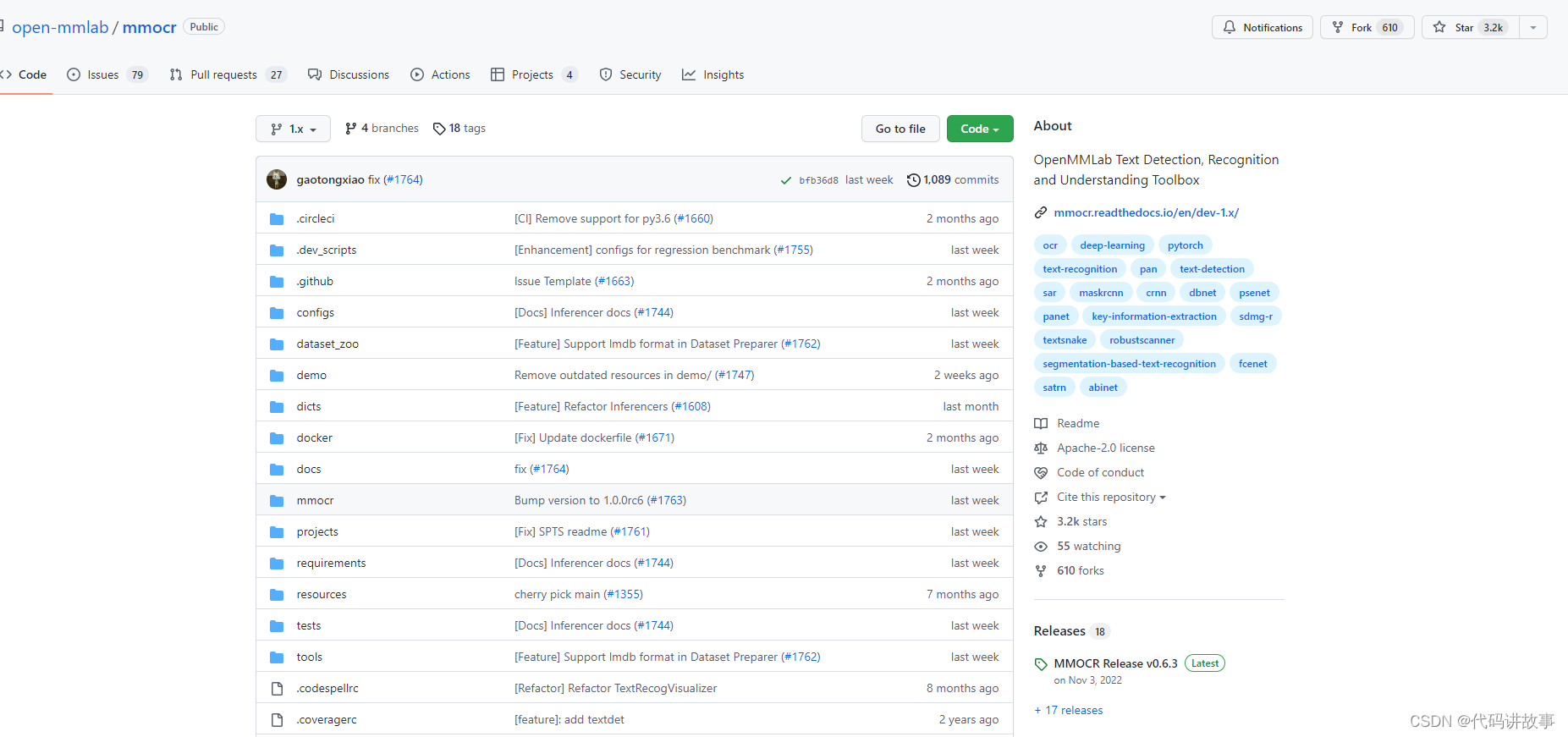Click the ocr topic tag
1568x737 pixels.
click(x=1050, y=245)
